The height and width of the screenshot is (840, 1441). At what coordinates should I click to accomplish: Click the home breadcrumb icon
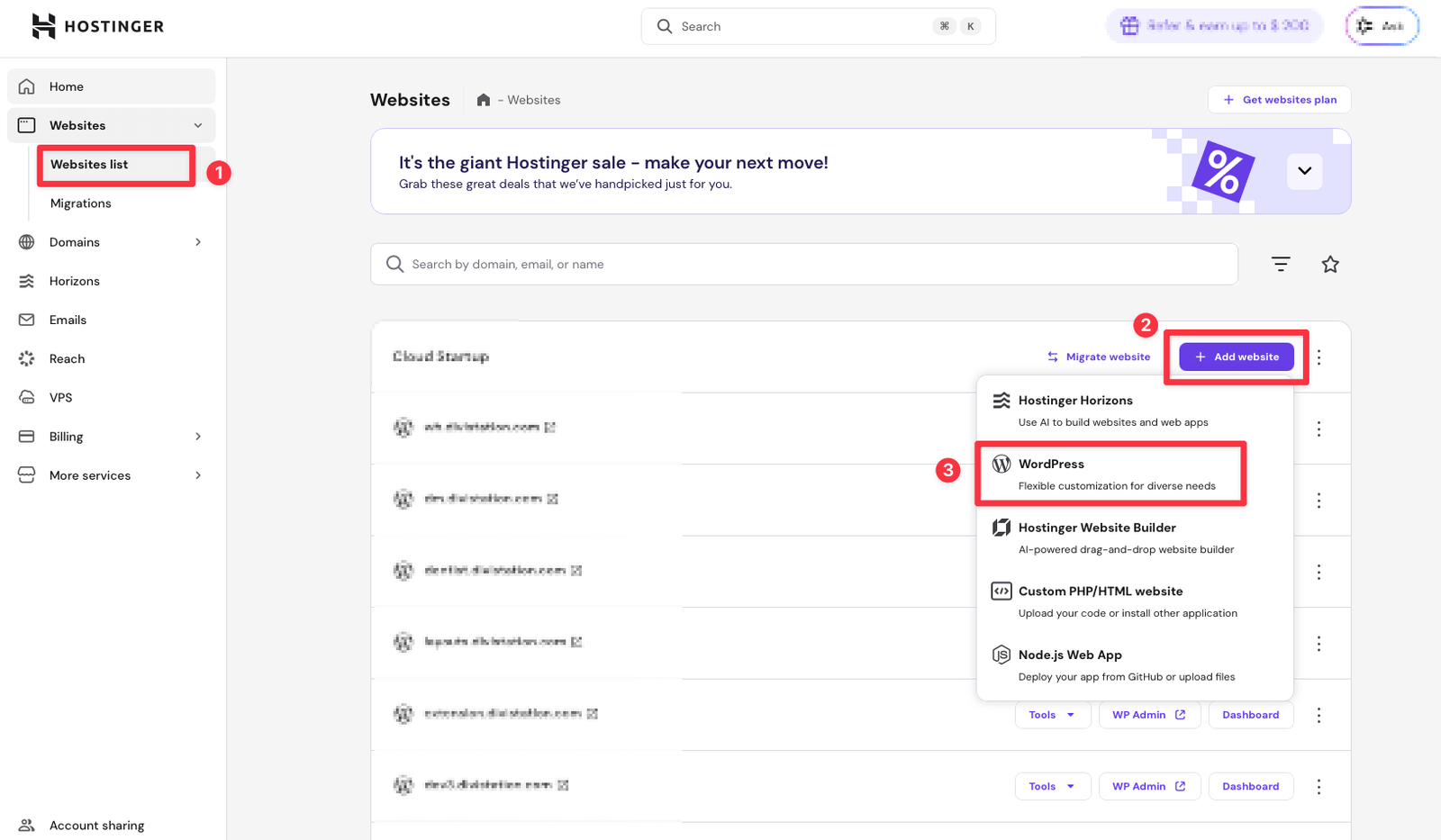tap(484, 100)
